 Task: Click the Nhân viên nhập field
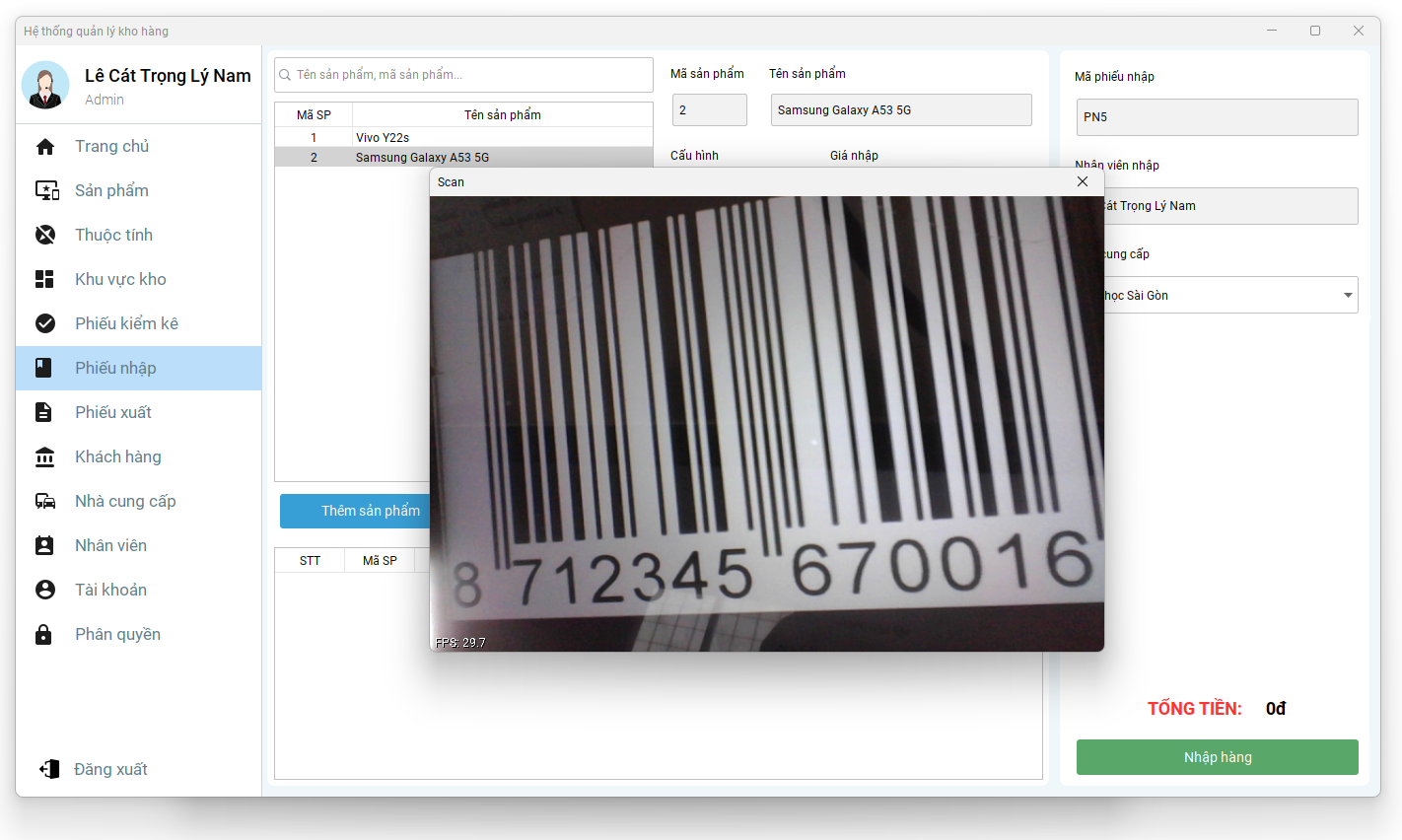coord(1230,206)
